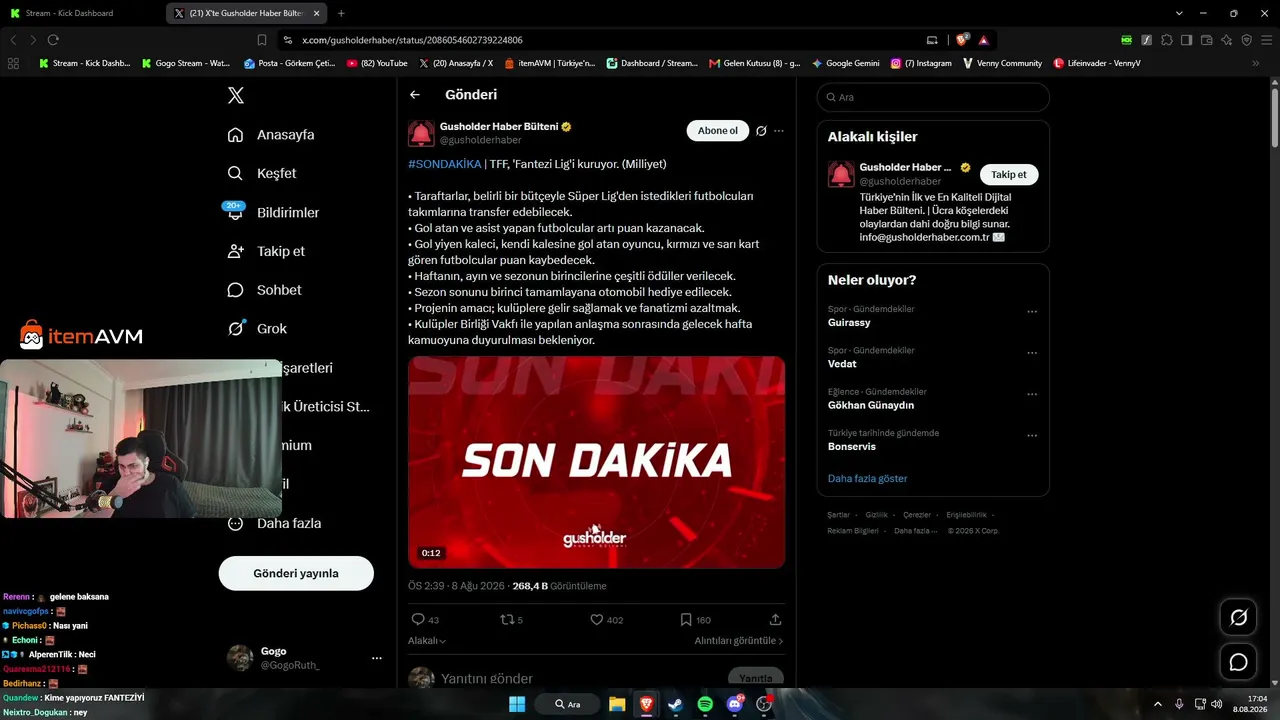
Task: Click the X logo in the sidebar
Action: coord(235,96)
